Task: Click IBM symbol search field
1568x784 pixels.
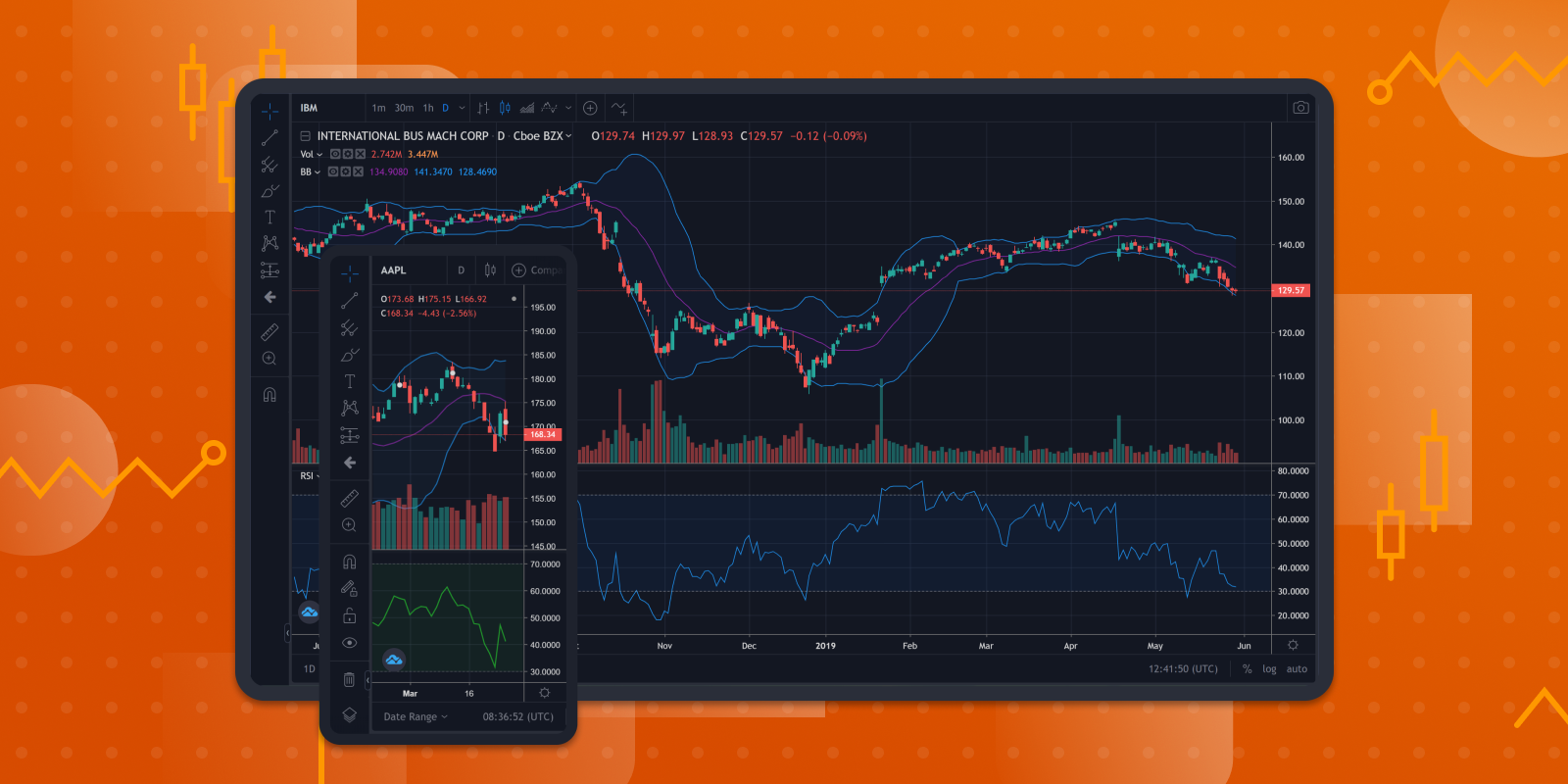Action: 328,108
